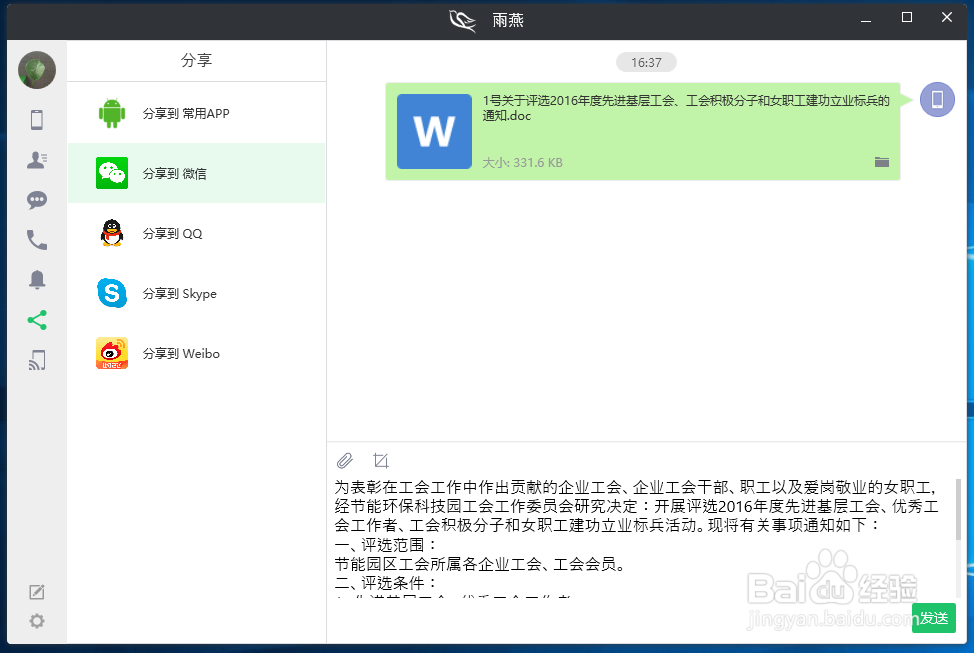Click the Android icon for 分享到 常用APP

(111, 112)
